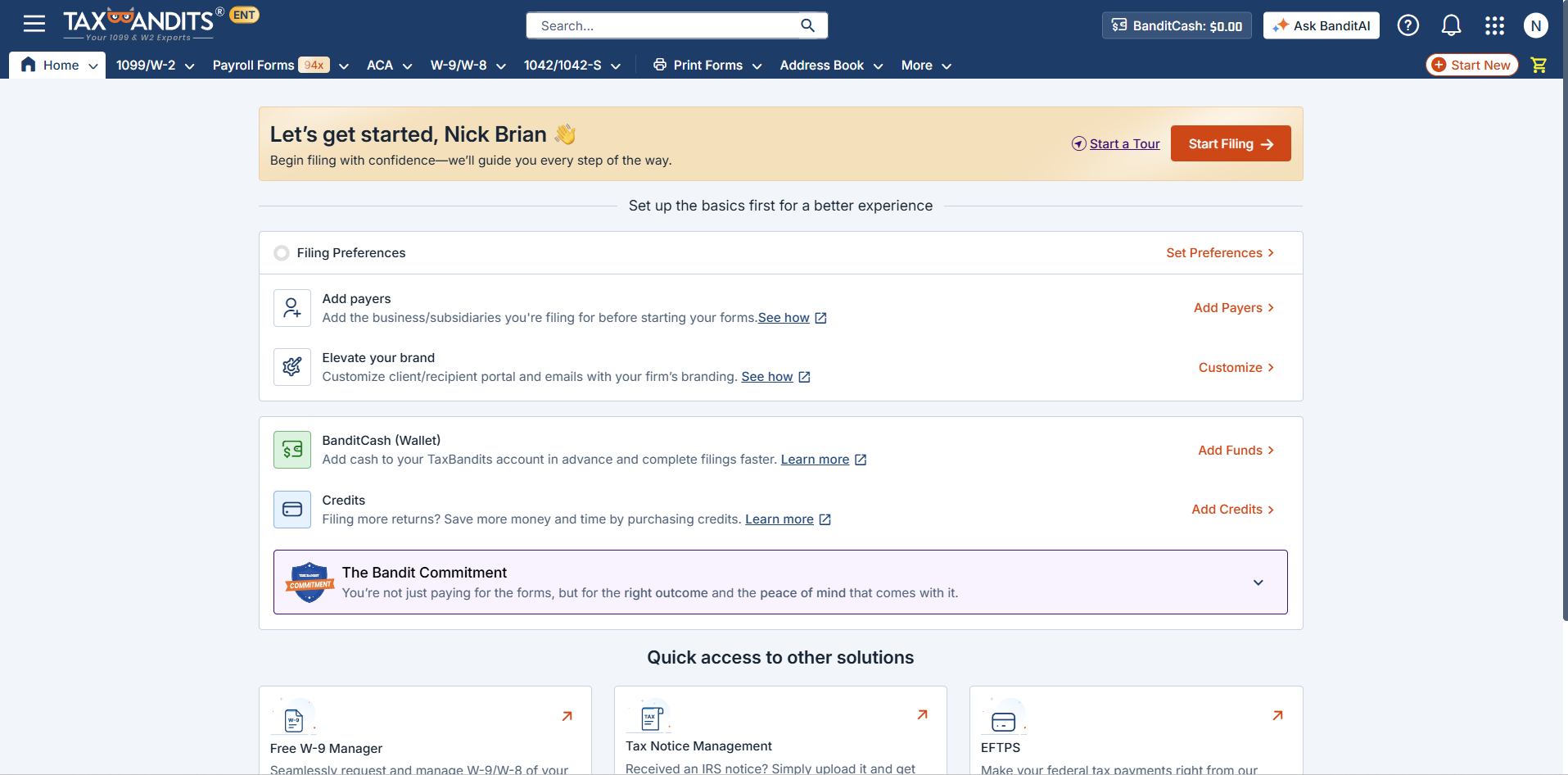Open the N user profile avatar
This screenshot has width=1568, height=775.
pos(1536,25)
